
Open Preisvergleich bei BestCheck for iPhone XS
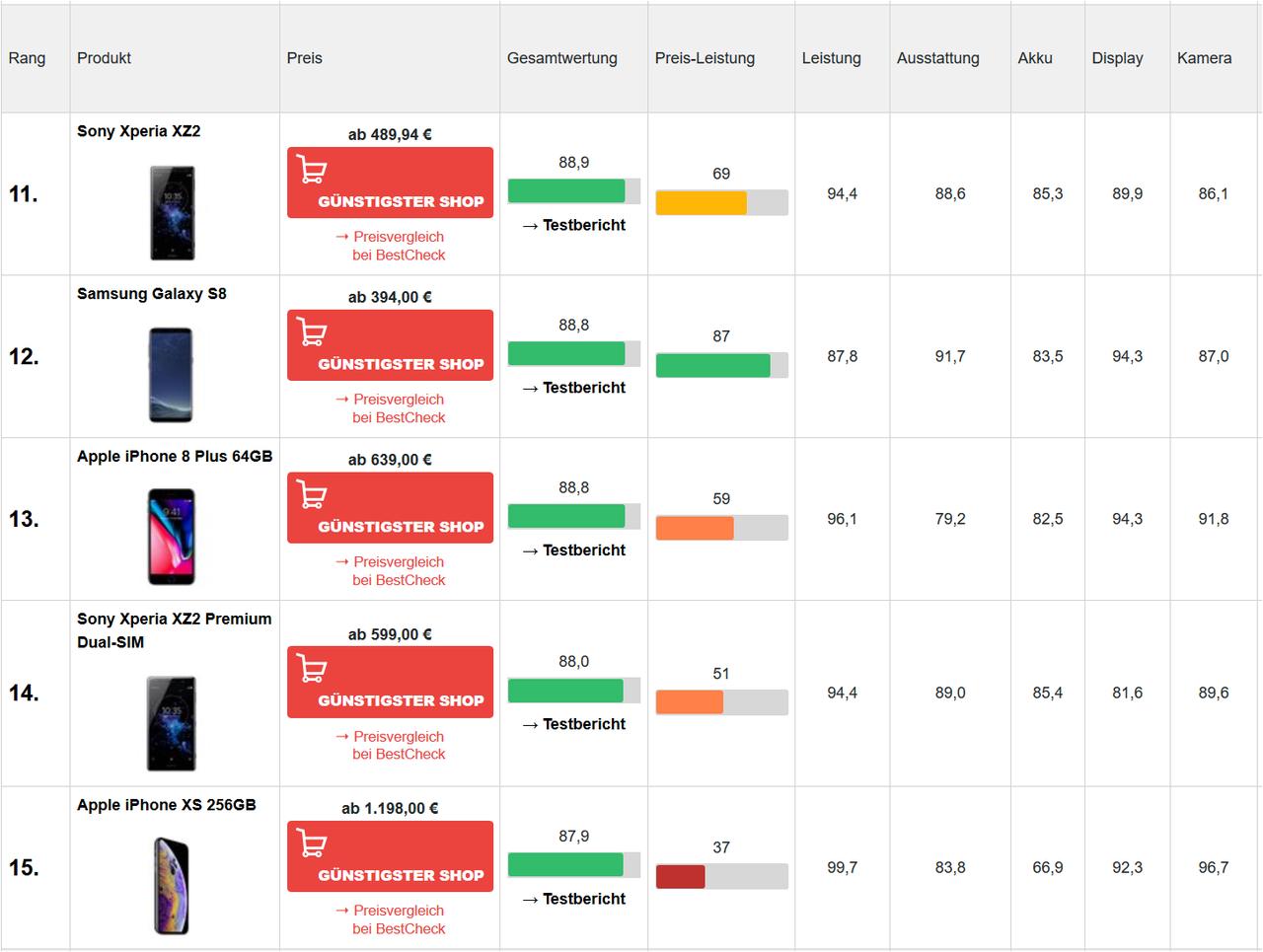click(x=391, y=919)
